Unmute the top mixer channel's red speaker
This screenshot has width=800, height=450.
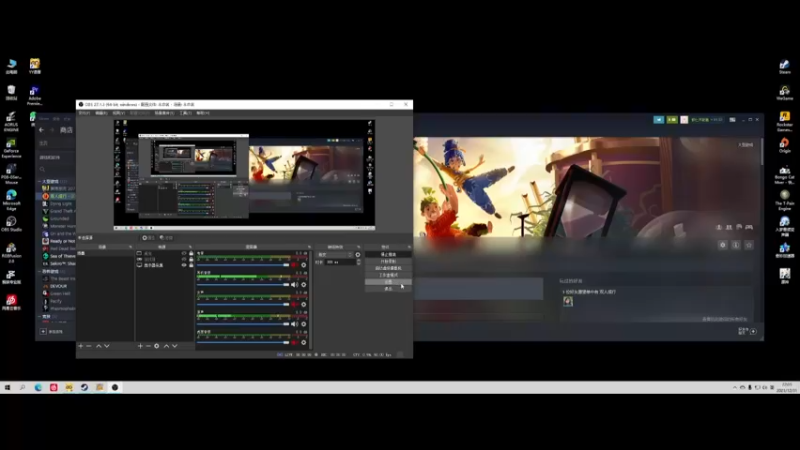(294, 265)
